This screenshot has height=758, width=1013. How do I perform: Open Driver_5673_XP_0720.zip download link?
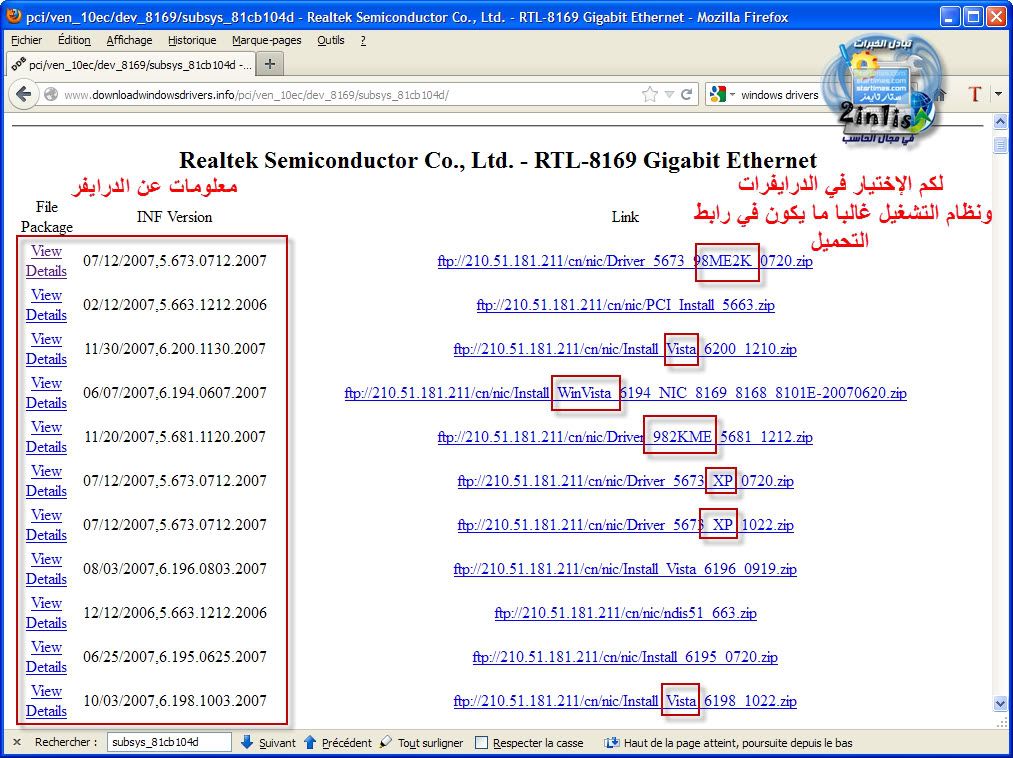point(625,481)
